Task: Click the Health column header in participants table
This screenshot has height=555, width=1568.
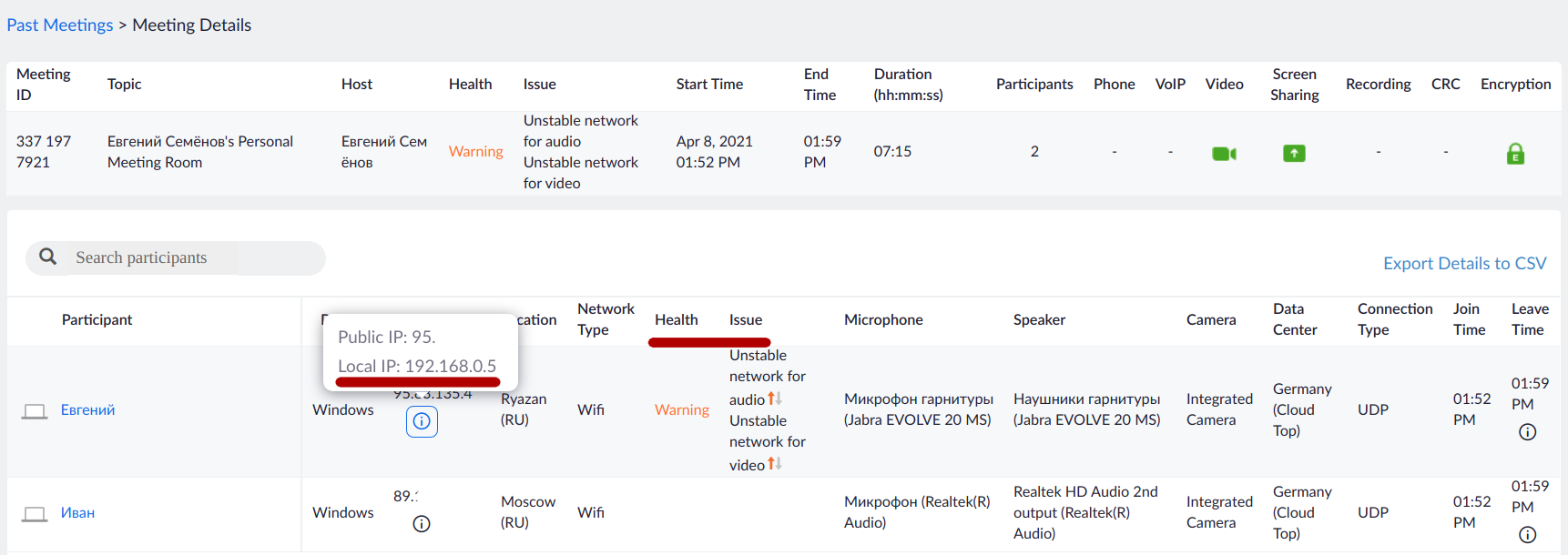Action: pyautogui.click(x=676, y=319)
